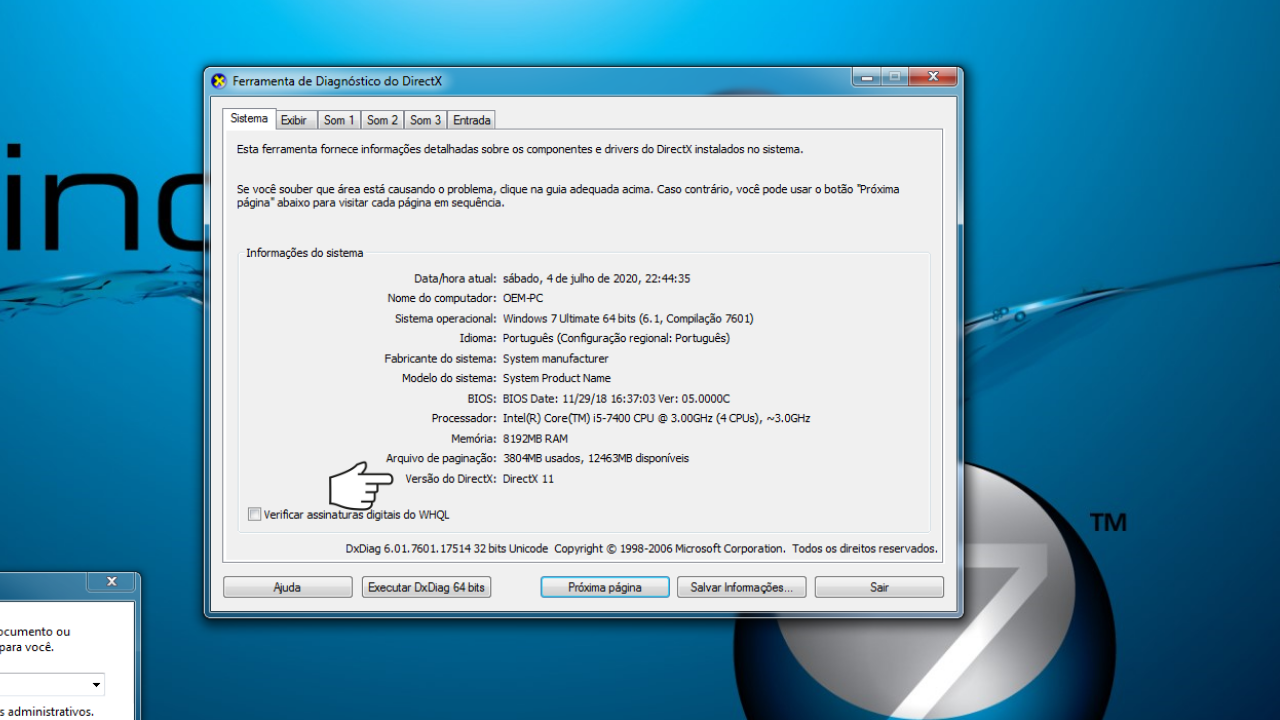Click the paging file value 3804MB usados

(595, 459)
